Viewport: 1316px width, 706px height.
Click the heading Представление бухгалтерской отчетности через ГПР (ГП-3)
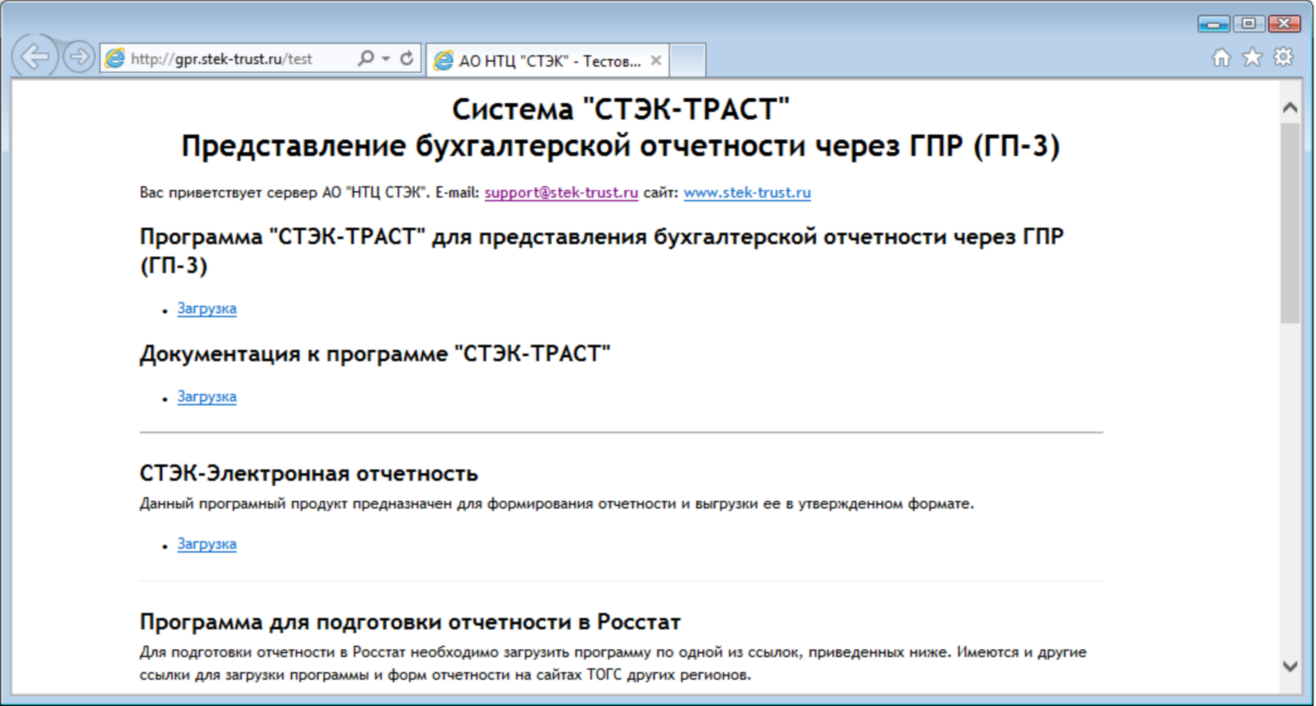click(x=621, y=146)
